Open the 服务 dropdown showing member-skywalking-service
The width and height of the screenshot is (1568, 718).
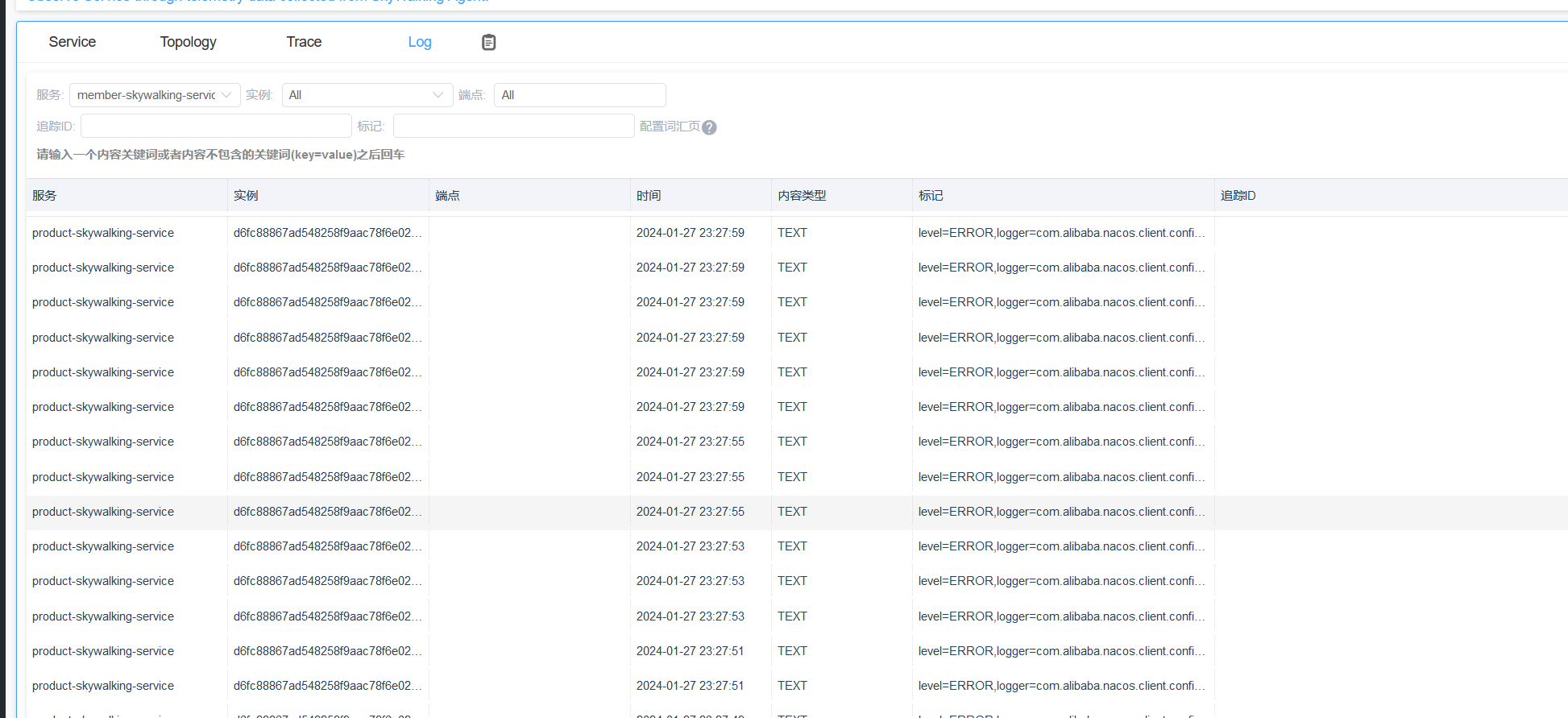[x=155, y=95]
